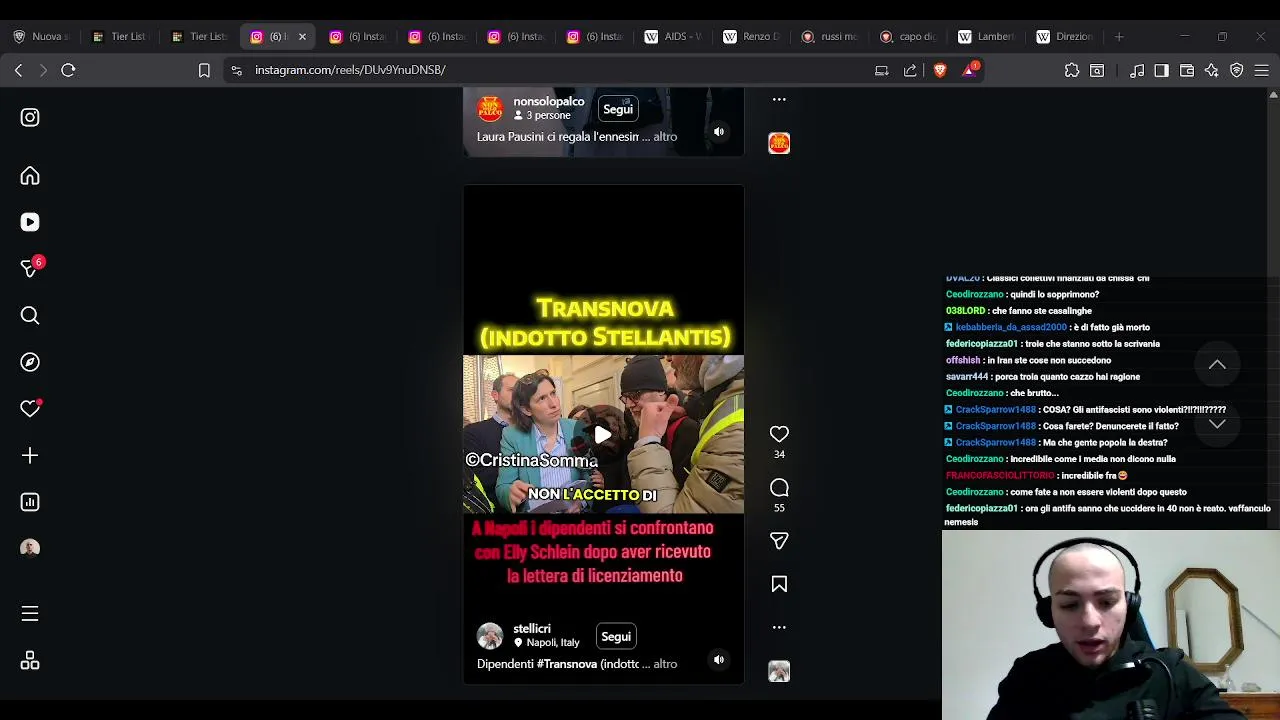Open a new browser tab
1280x720 pixels.
(x=1119, y=36)
